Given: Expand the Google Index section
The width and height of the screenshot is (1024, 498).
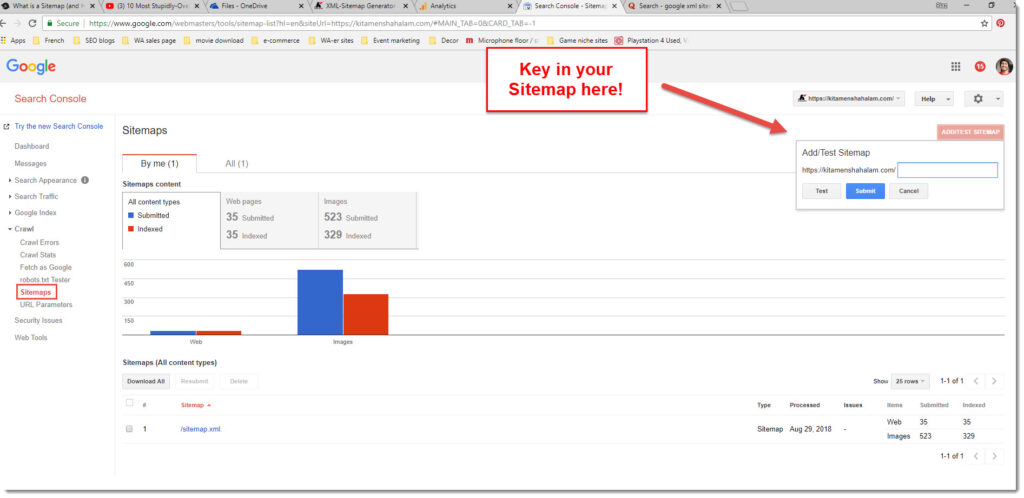Looking at the screenshot, I should tap(35, 213).
